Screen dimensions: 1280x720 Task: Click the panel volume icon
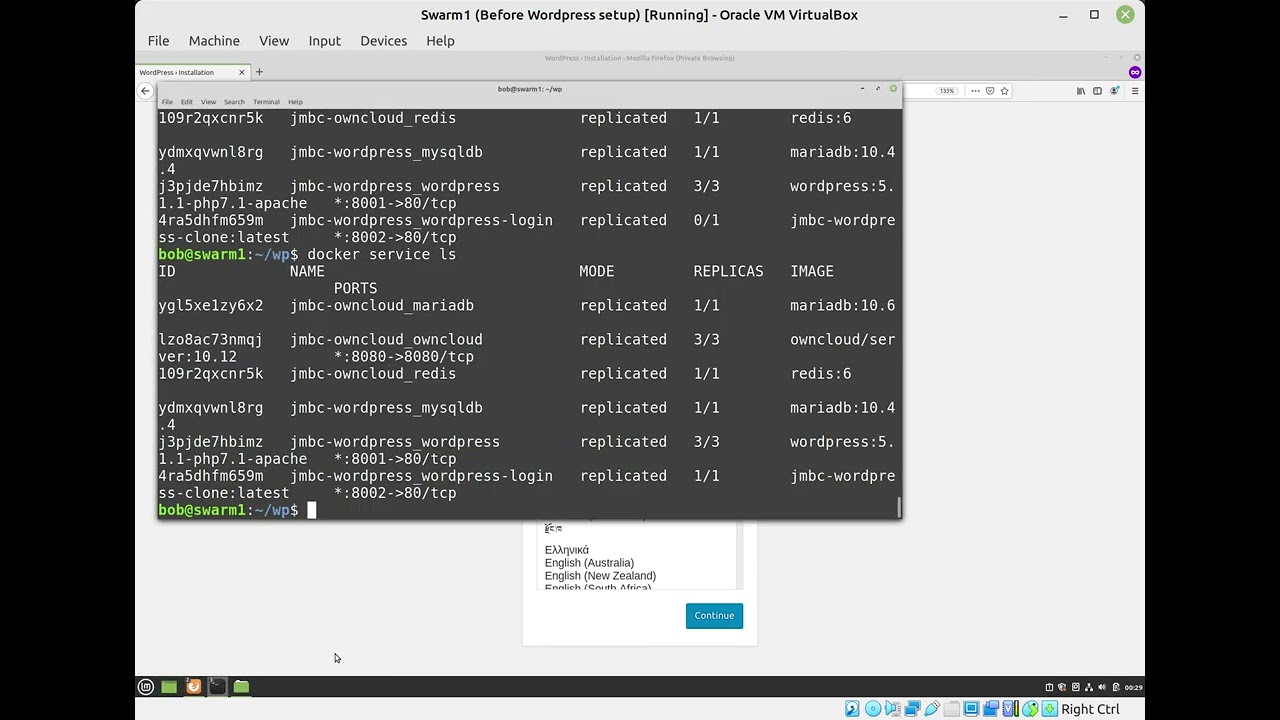point(1102,687)
